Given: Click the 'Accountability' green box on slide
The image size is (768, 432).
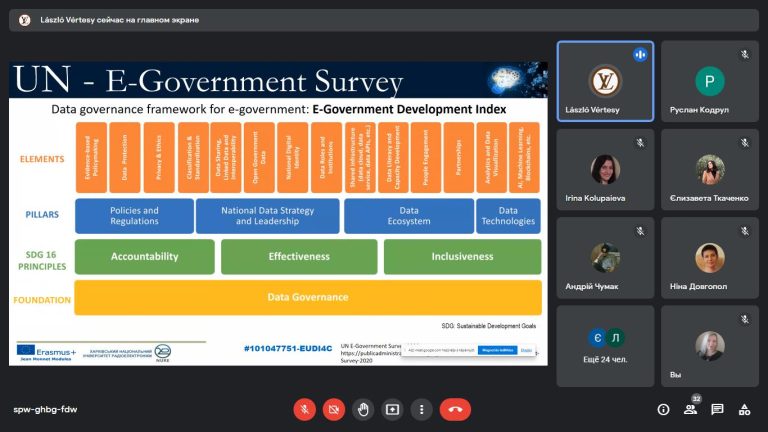Looking at the screenshot, I should (144, 256).
